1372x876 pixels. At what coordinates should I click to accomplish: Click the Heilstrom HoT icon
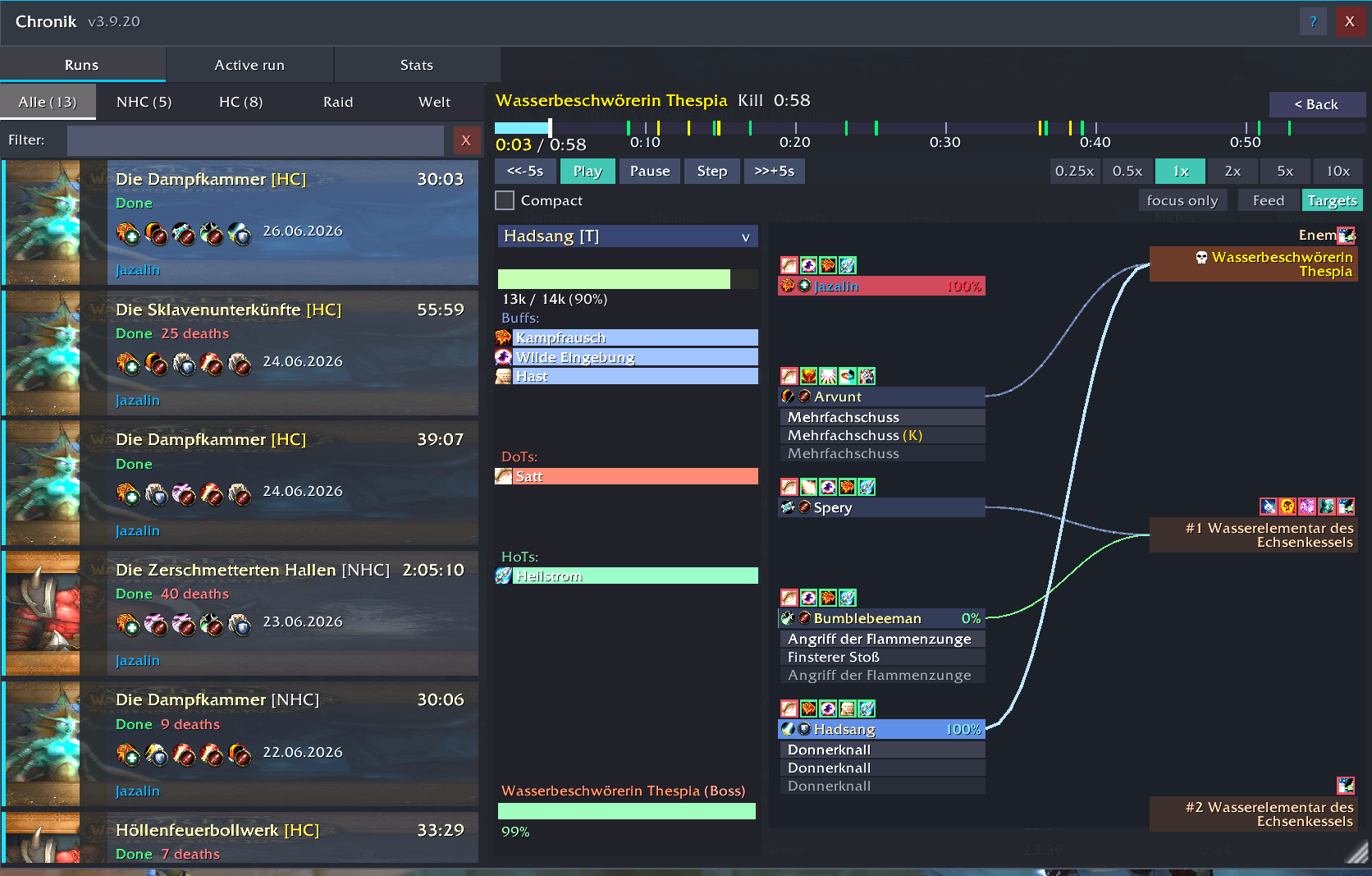coord(504,576)
